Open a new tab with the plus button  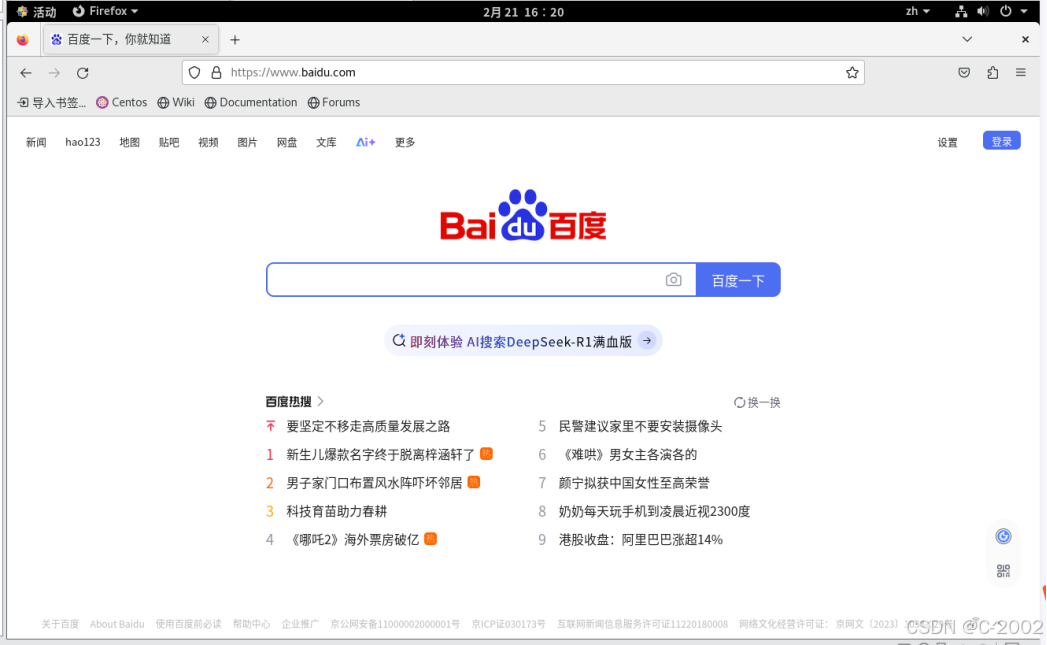(235, 40)
